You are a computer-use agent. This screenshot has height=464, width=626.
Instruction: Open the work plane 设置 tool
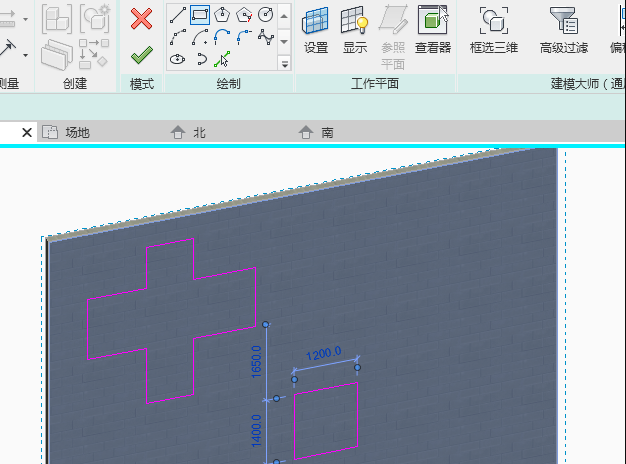[x=316, y=30]
